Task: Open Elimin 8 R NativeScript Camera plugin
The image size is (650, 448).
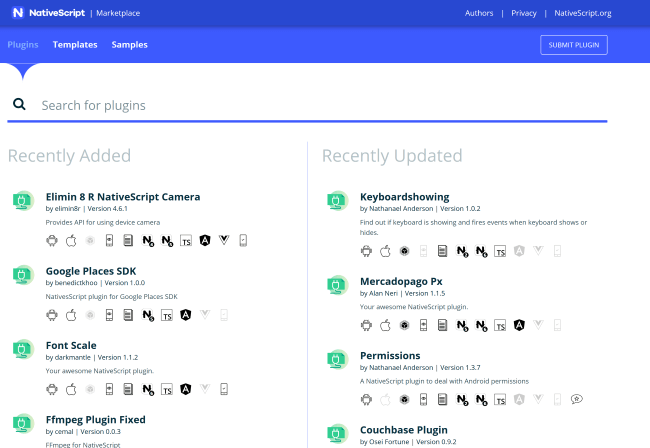Action: (123, 197)
